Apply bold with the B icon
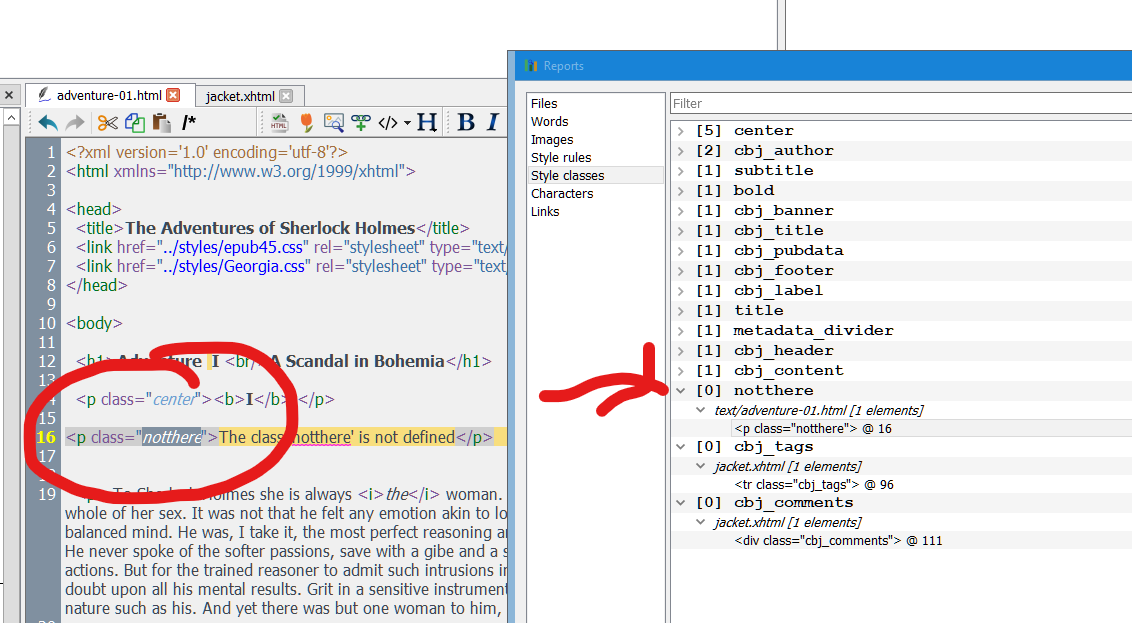Viewport: 1132px width, 623px height. pos(466,123)
